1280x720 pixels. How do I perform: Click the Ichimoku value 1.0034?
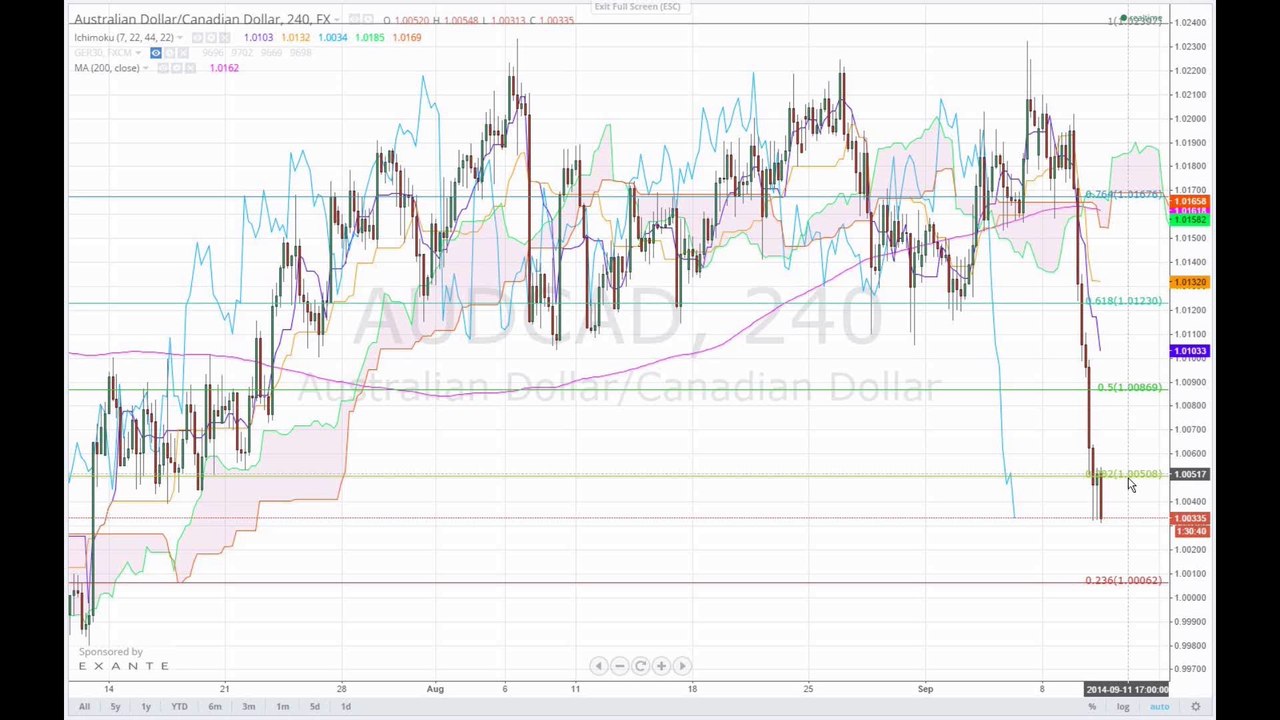332,38
